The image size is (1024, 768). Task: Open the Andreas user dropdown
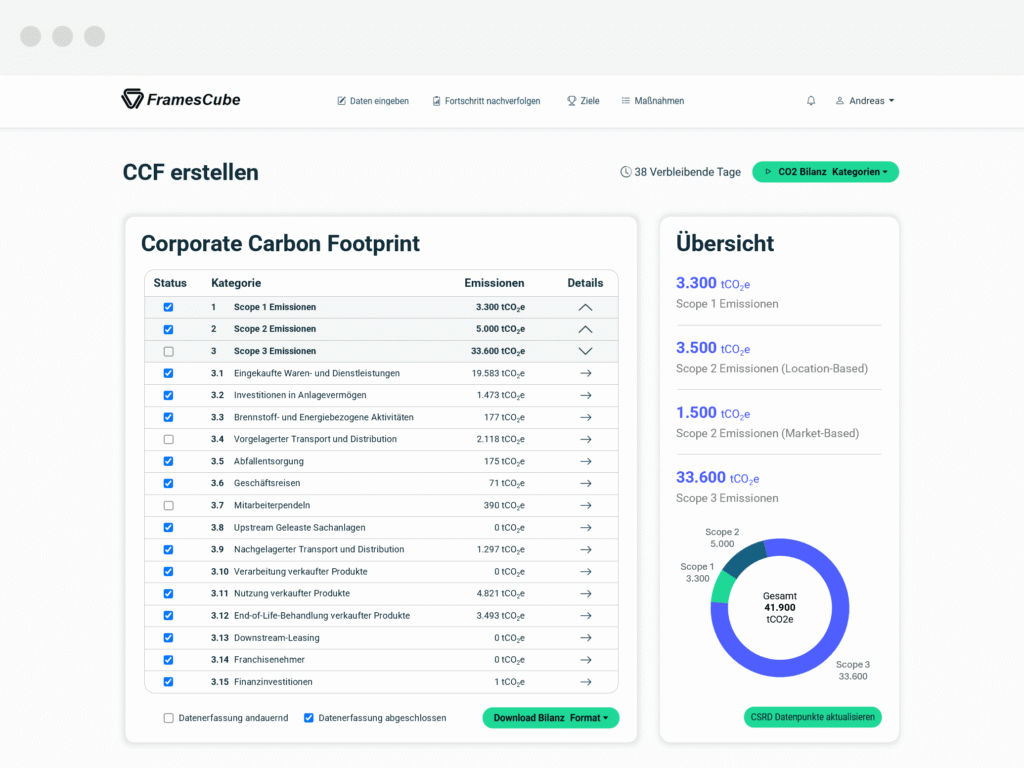coord(865,101)
